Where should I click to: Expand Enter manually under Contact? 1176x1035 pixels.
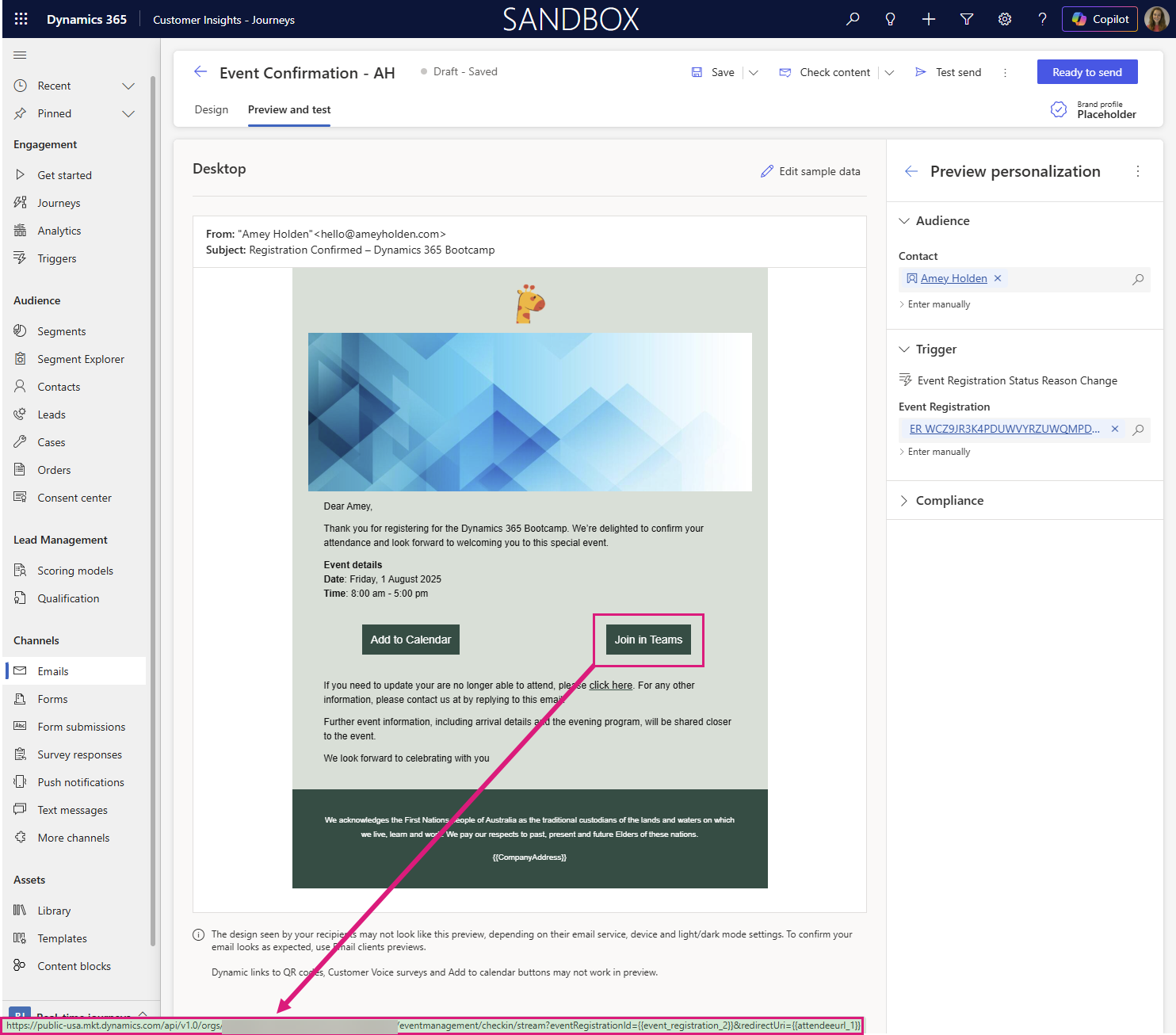pyautogui.click(x=934, y=304)
